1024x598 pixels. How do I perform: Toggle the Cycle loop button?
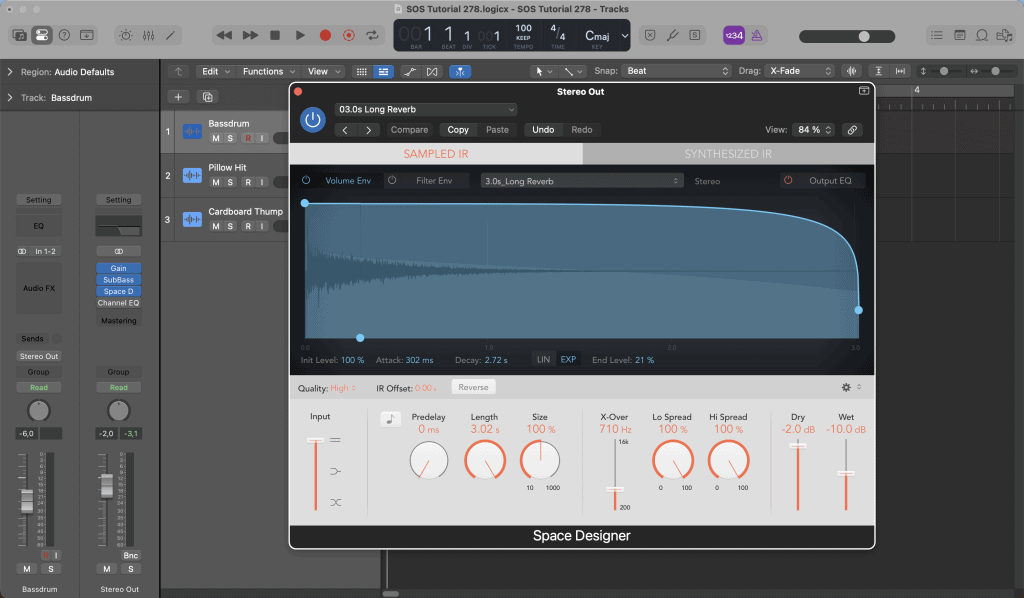(x=373, y=35)
